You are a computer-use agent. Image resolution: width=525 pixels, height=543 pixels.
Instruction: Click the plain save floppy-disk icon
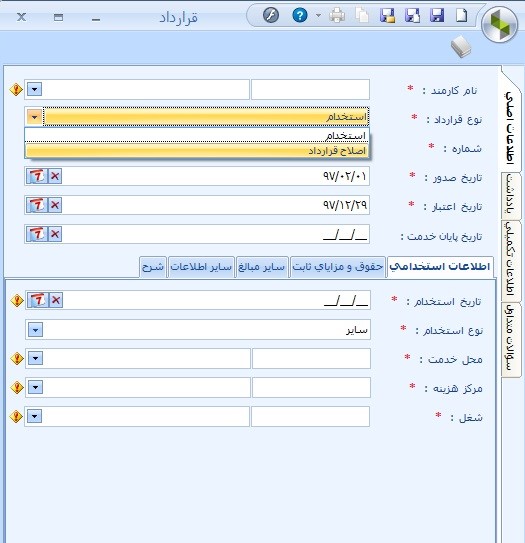point(437,16)
